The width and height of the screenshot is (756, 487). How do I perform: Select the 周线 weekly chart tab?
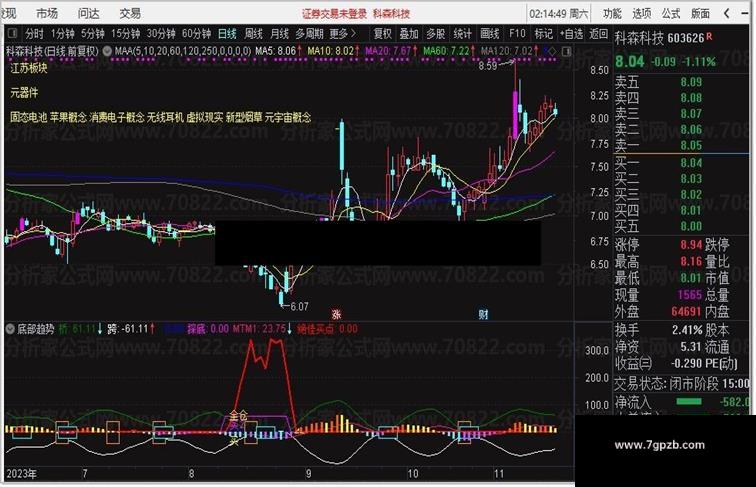253,34
